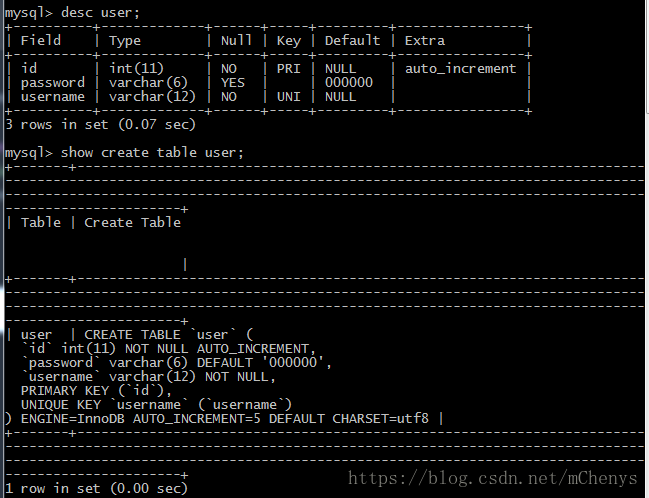Click the varchar(12) type of username
The width and height of the screenshot is (649, 498).
[x=152, y=96]
